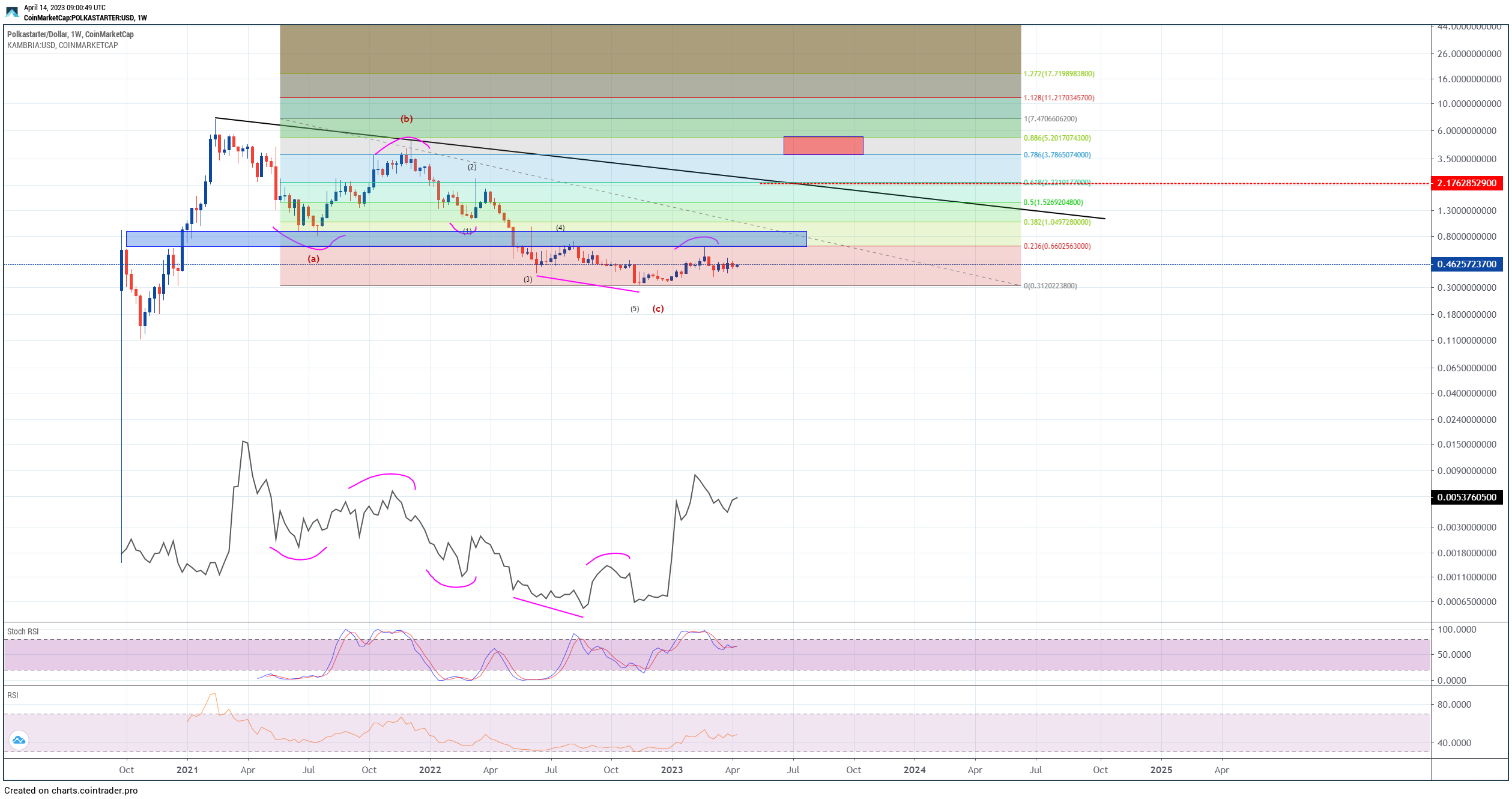The height and width of the screenshot is (799, 1512).
Task: Click the black 0.0053760500 price label
Action: click(1466, 497)
